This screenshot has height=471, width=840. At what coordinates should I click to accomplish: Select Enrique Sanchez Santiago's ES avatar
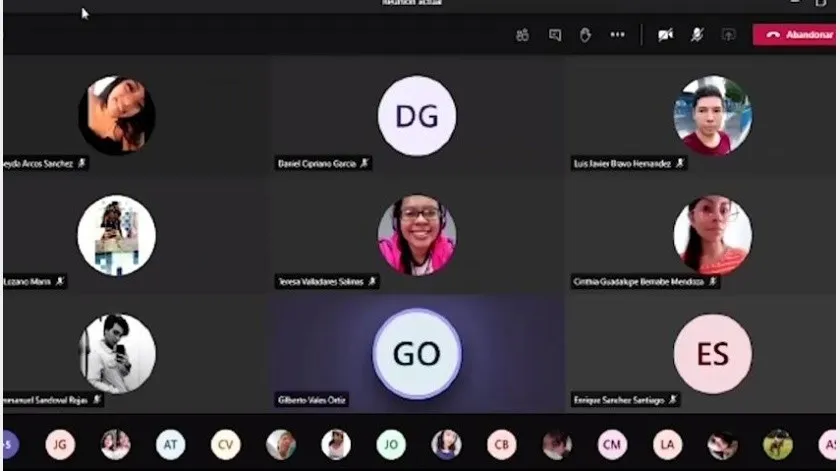[712, 354]
